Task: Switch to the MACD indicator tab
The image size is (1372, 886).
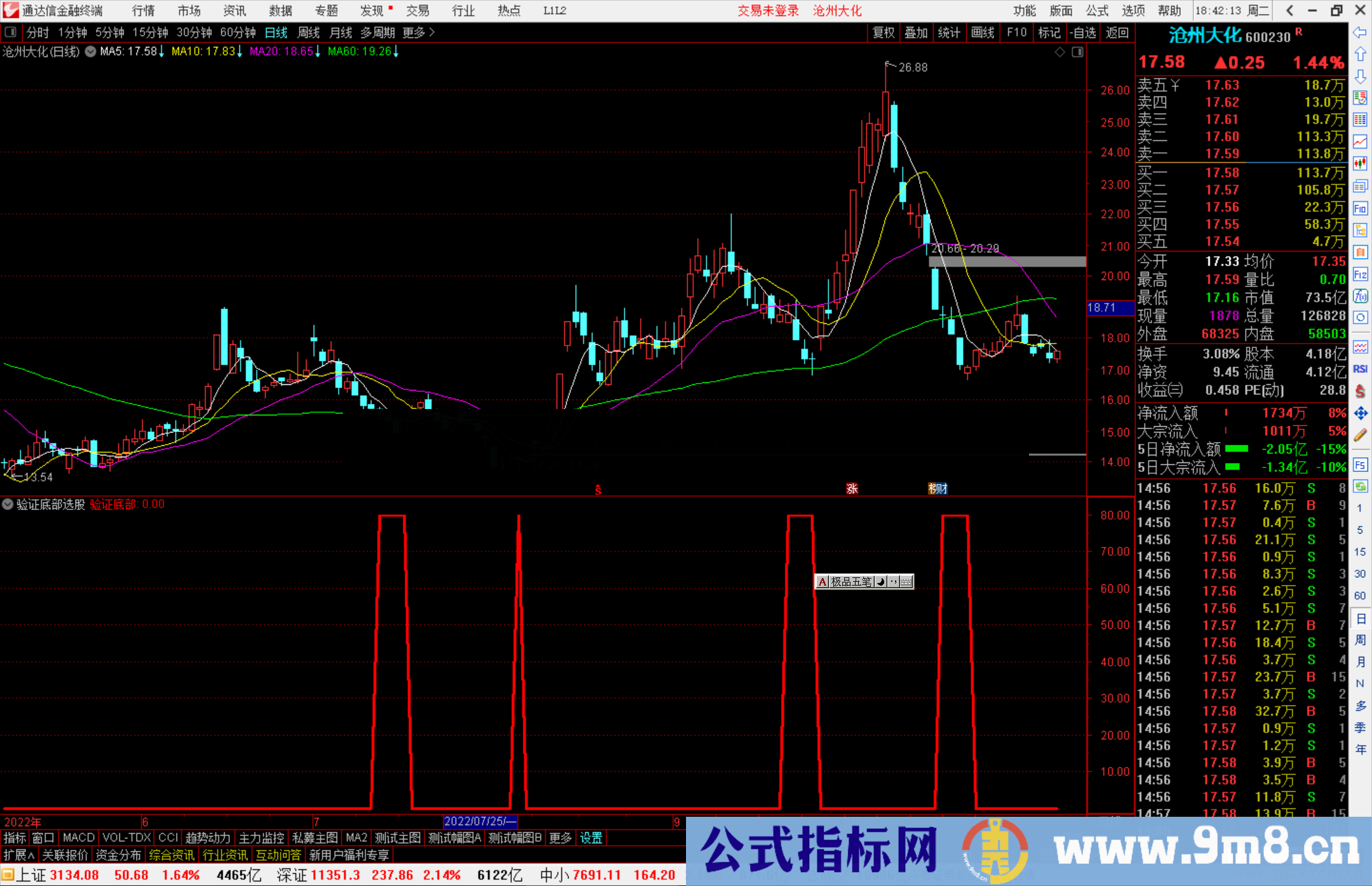Action: (x=79, y=838)
